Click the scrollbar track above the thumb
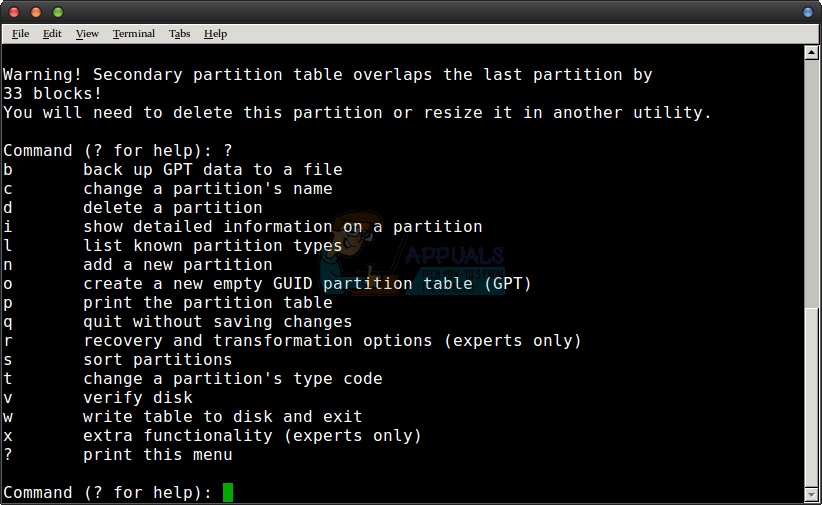Viewport: 822px width, 505px height. [x=812, y=180]
